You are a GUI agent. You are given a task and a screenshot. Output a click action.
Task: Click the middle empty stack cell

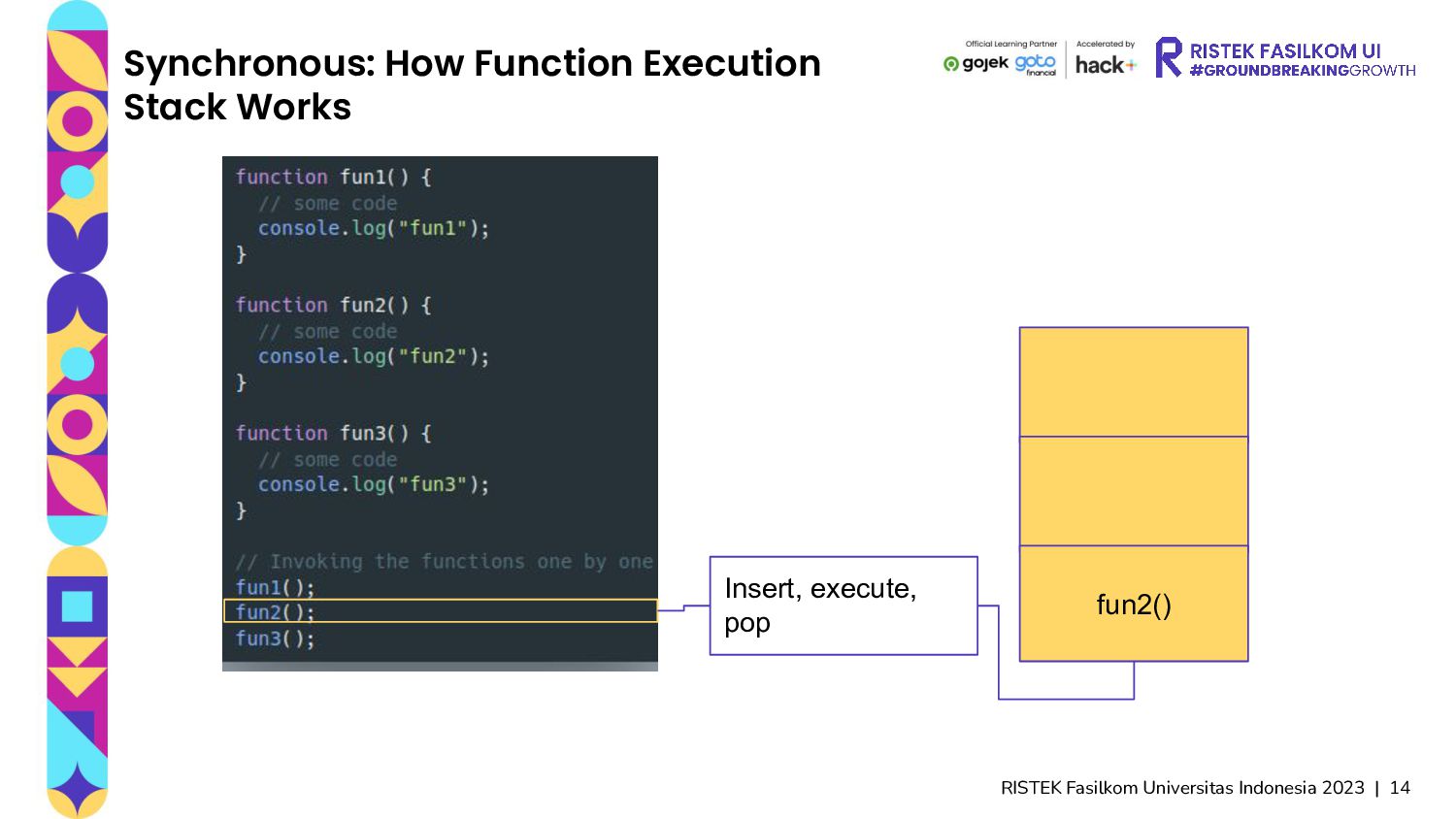1134,491
